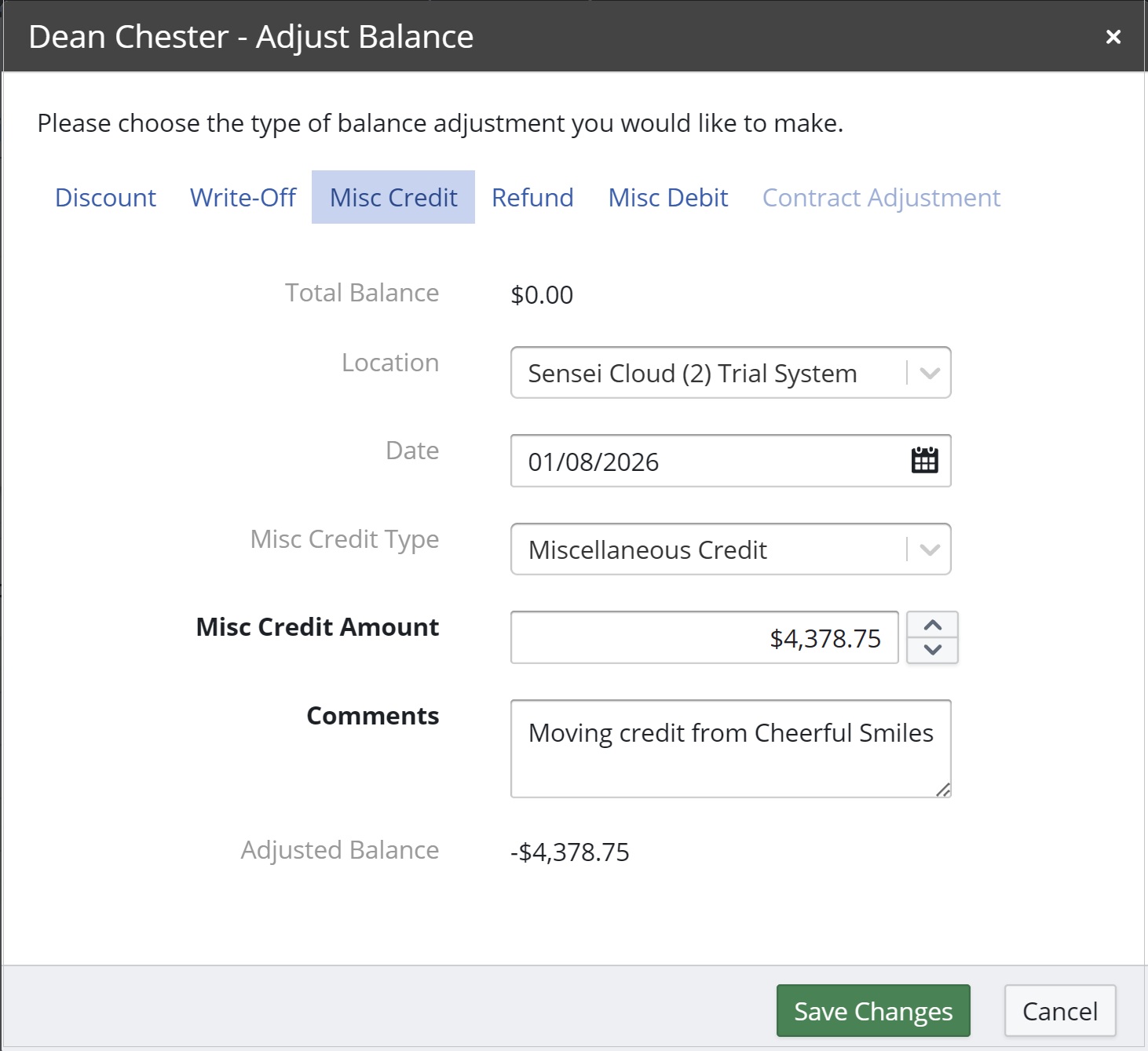Grab the Comments box resize handle
The width and height of the screenshot is (1148, 1051).
[x=943, y=790]
